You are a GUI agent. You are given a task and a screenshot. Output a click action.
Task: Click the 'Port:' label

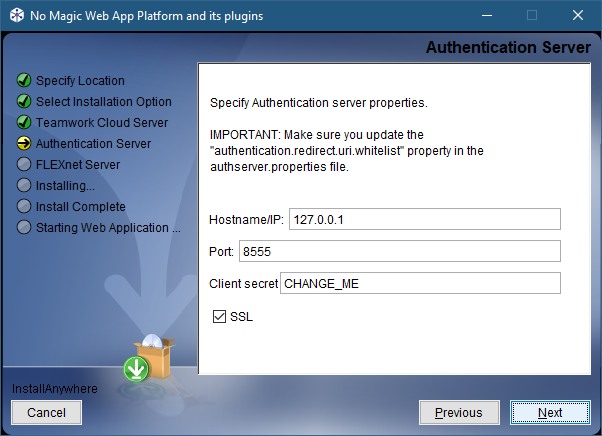point(221,251)
